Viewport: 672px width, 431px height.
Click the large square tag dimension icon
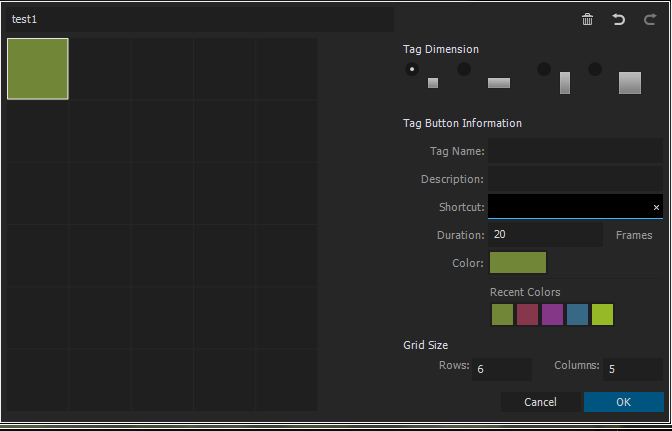click(x=630, y=83)
